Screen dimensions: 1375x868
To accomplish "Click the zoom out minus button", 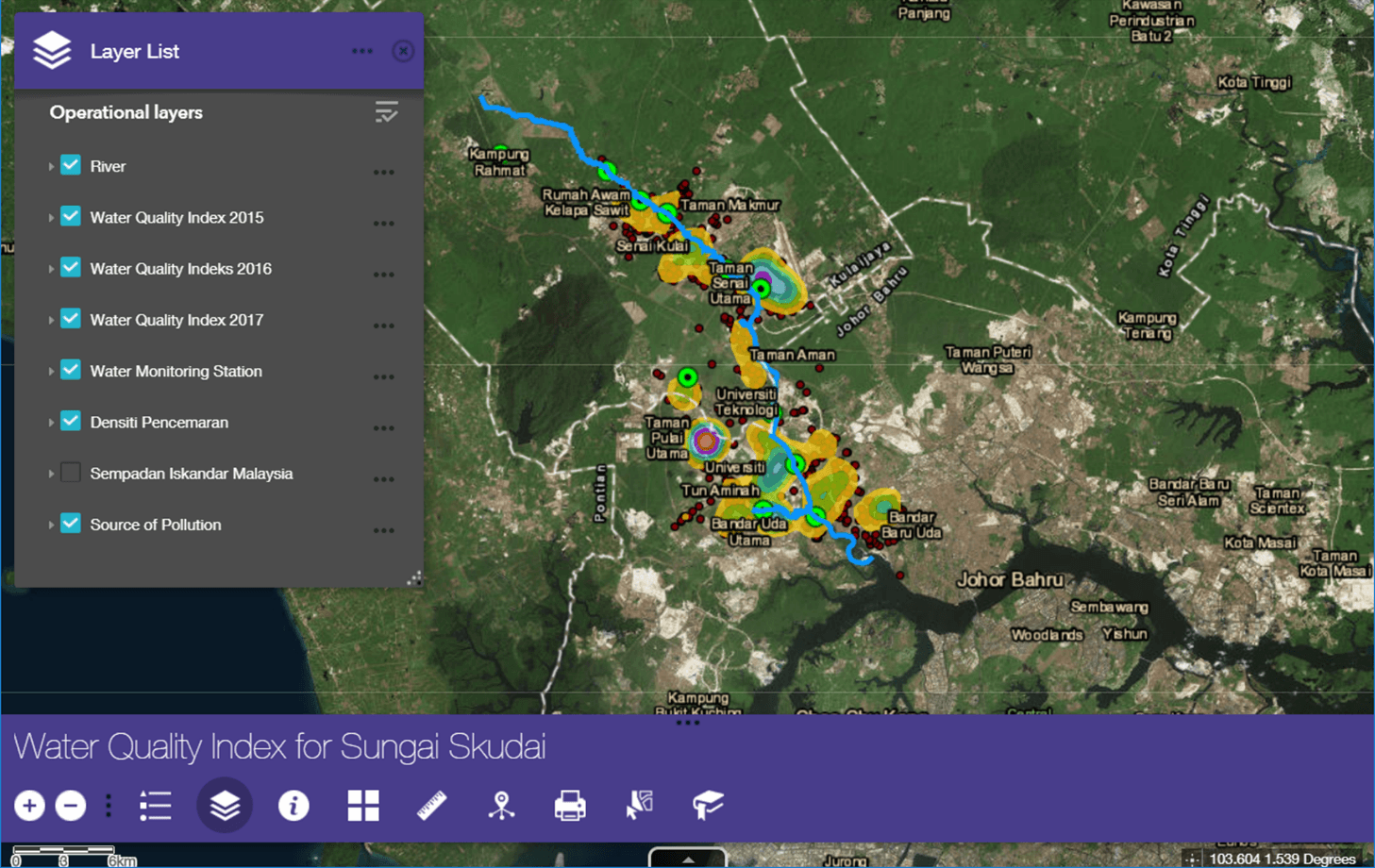I will [71, 806].
